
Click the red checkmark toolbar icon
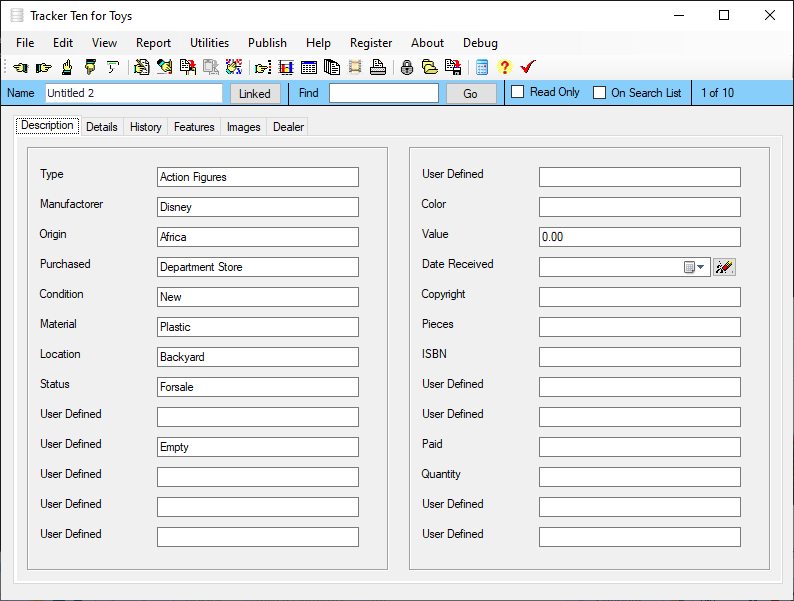[528, 67]
